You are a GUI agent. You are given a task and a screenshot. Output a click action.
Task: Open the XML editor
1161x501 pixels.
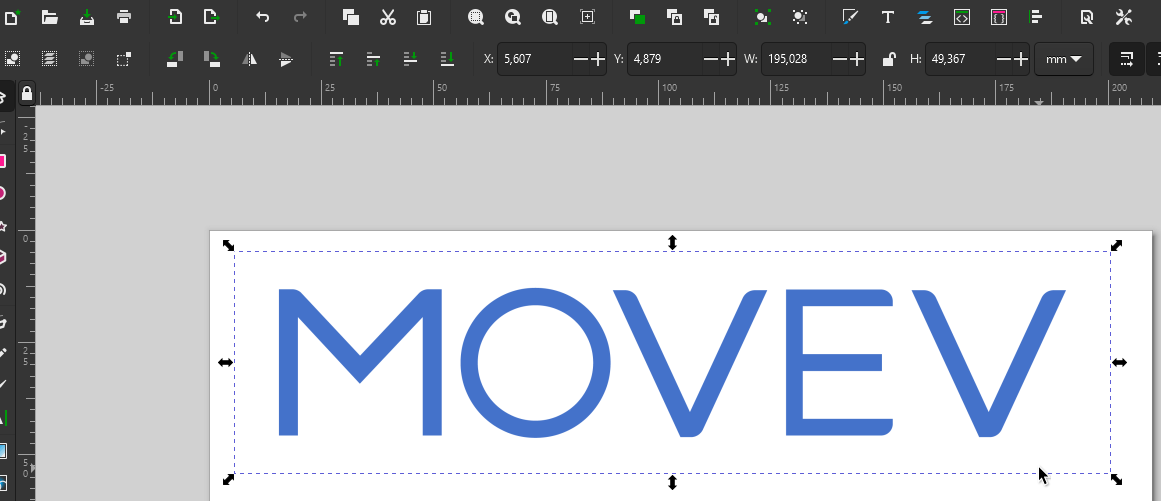961,17
